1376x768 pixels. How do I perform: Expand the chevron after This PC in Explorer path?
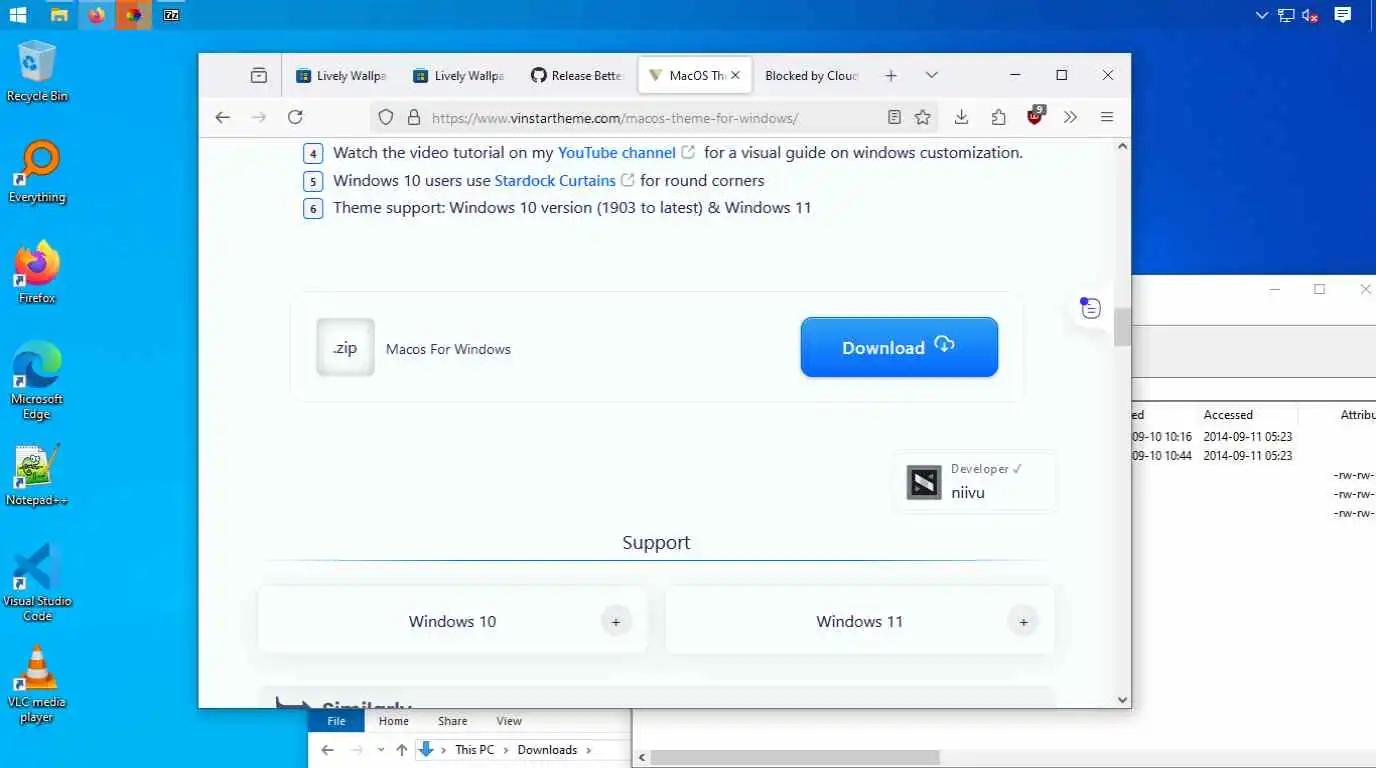pos(506,750)
